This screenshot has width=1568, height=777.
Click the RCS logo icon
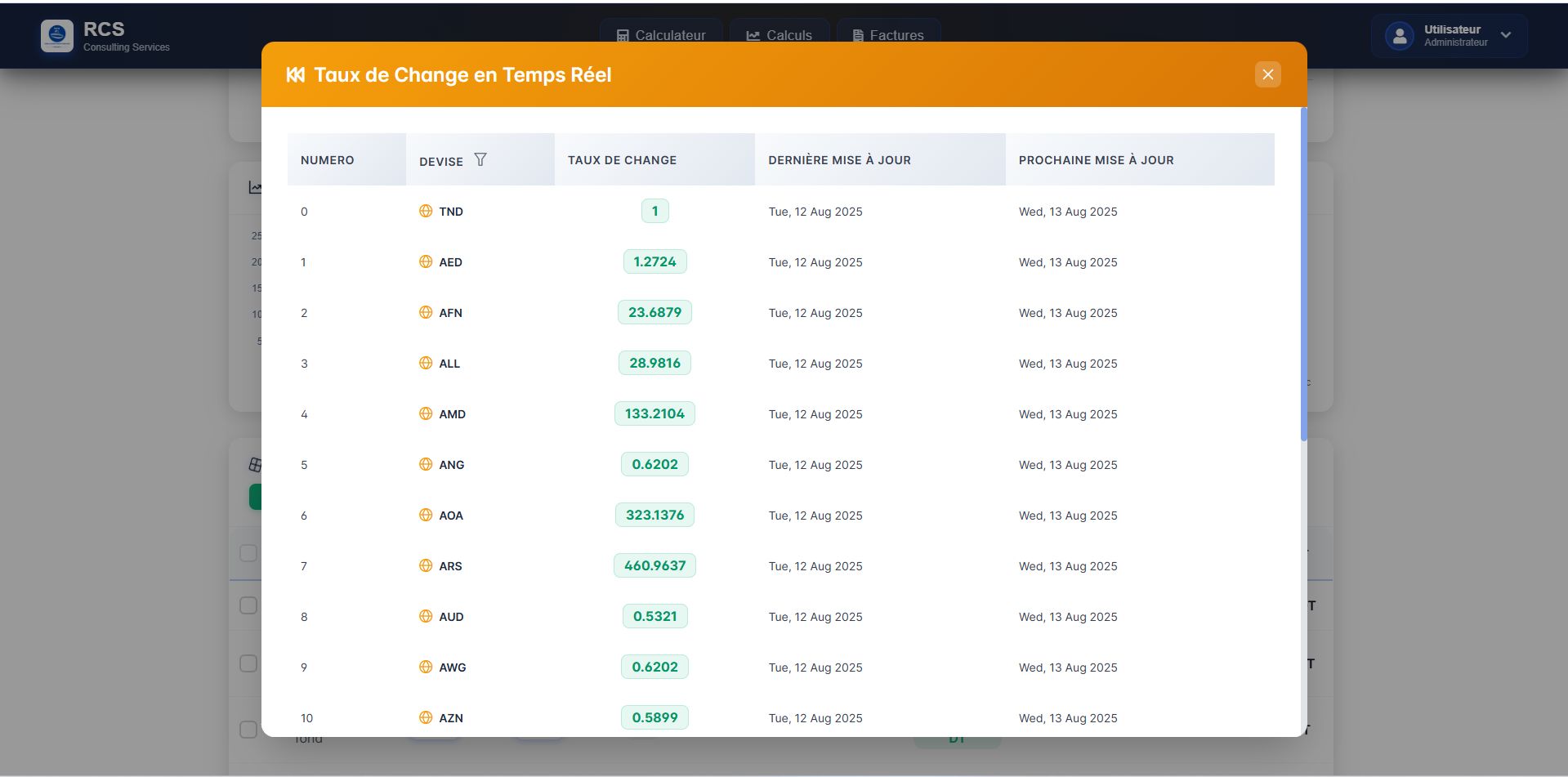(57, 35)
